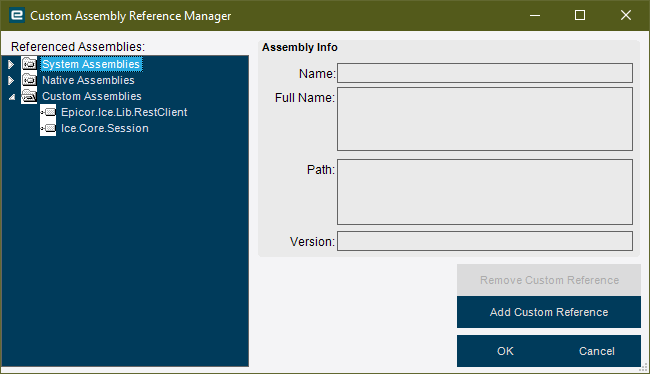The height and width of the screenshot is (374, 650).
Task: Expand the Native Assemblies node
Action: click(11, 80)
